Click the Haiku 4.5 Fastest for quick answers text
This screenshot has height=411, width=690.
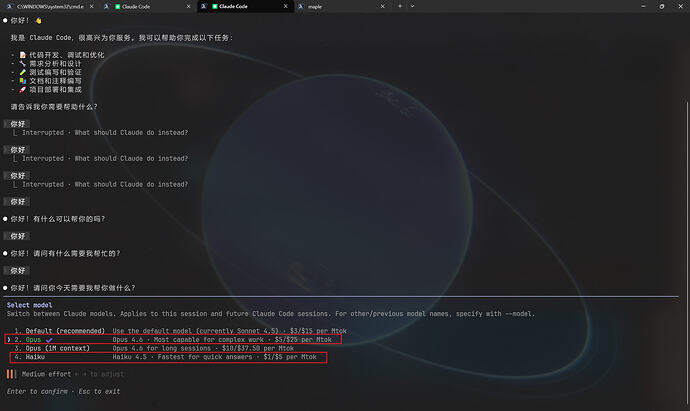tap(214, 357)
